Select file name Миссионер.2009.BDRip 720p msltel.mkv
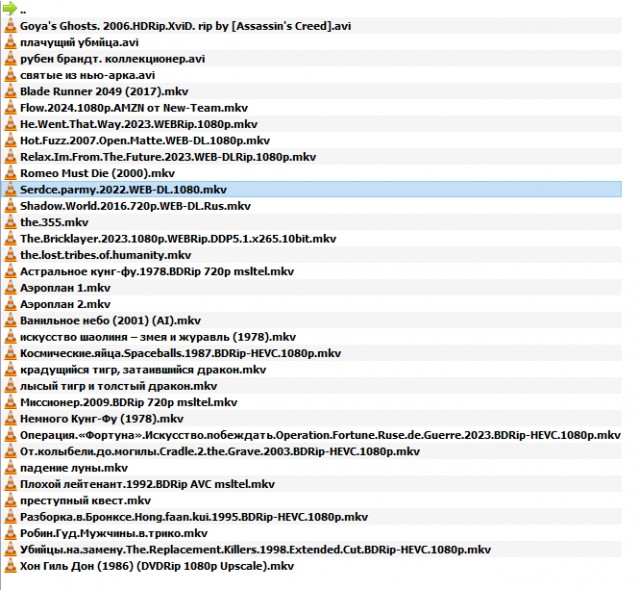The height and width of the screenshot is (590, 640). (x=129, y=402)
